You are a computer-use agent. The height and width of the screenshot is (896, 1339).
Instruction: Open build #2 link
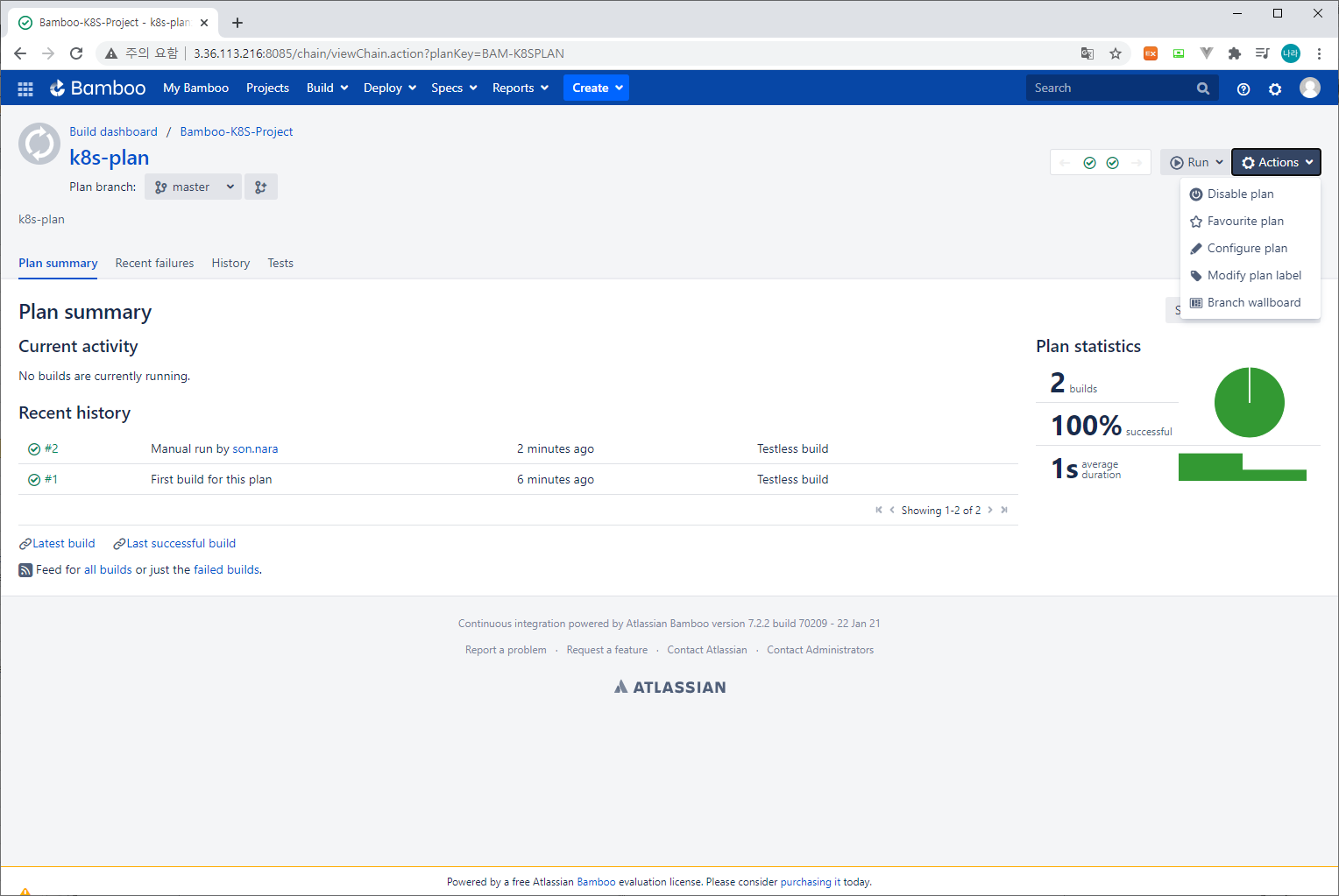tap(52, 448)
